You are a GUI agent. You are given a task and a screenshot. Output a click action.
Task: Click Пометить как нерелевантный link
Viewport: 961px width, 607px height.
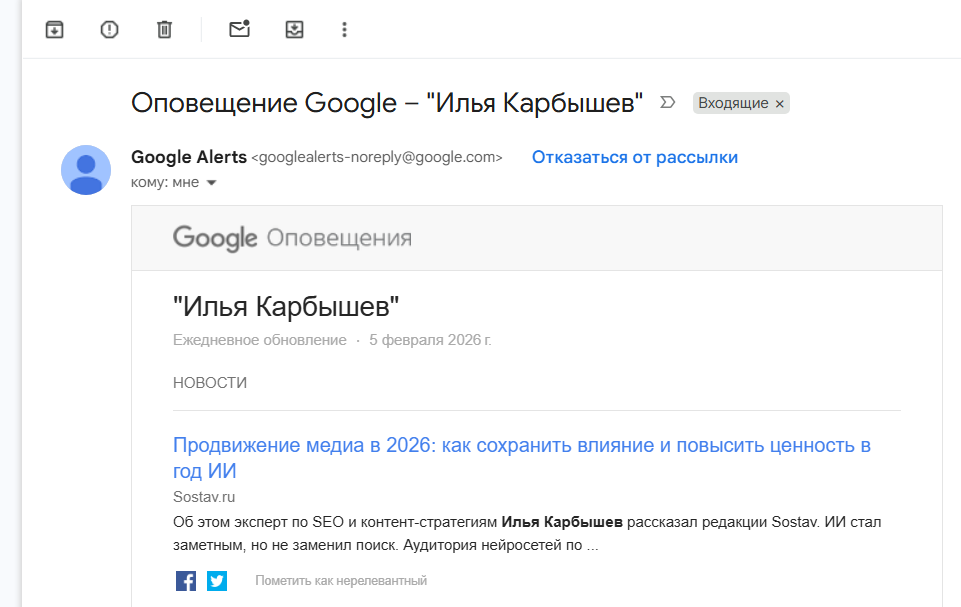341,581
